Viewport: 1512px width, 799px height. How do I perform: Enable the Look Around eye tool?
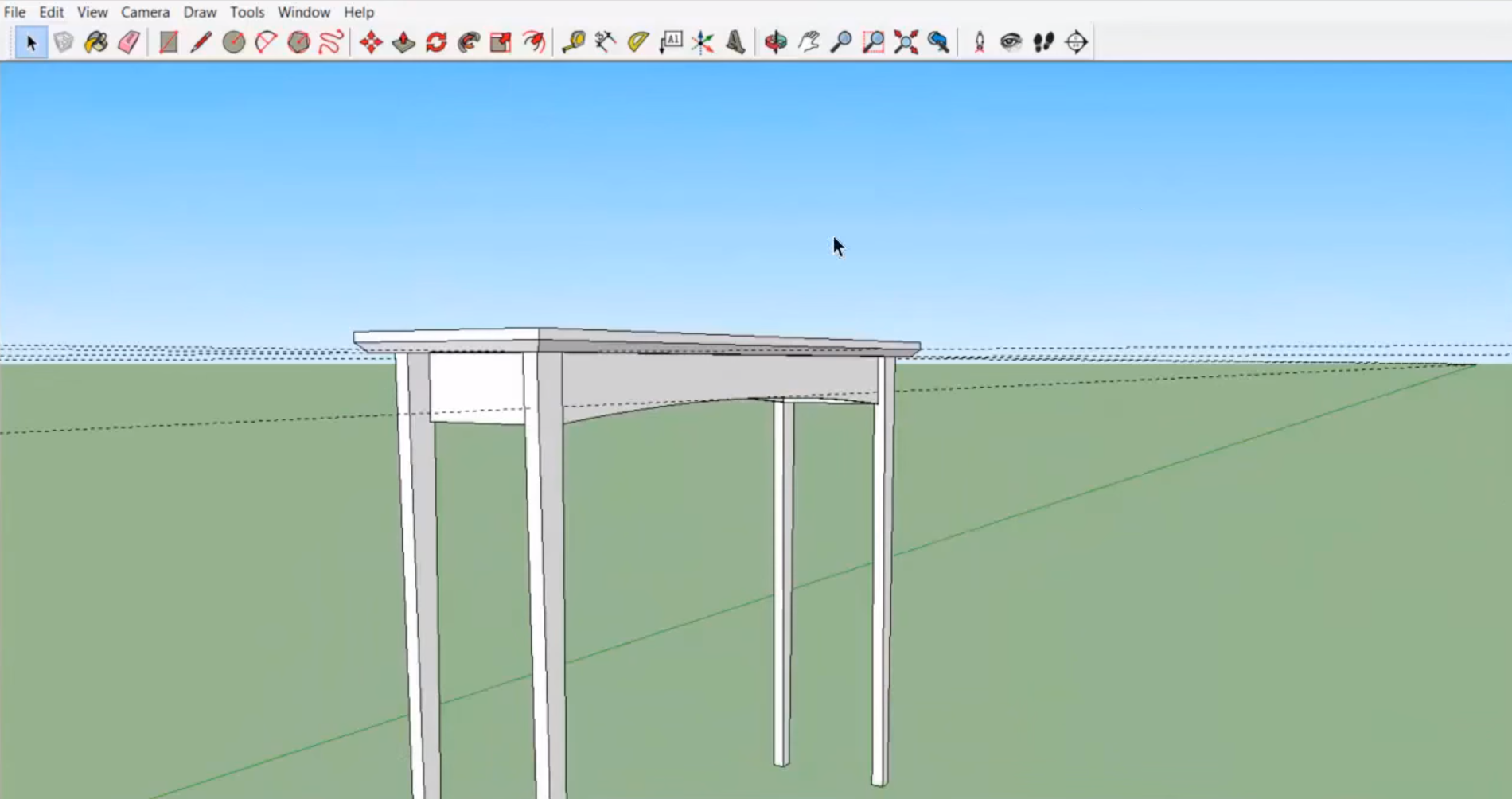(x=1011, y=42)
